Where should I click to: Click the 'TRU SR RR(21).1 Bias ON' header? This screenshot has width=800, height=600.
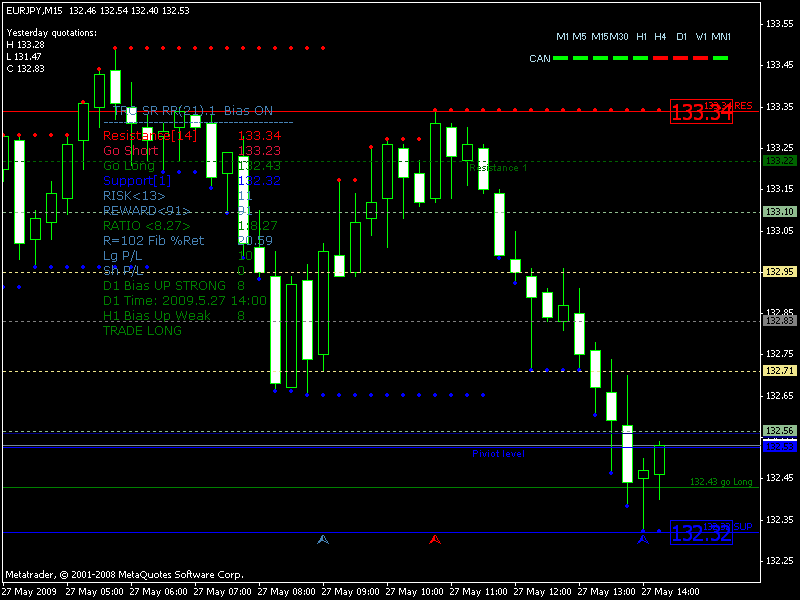[193, 111]
